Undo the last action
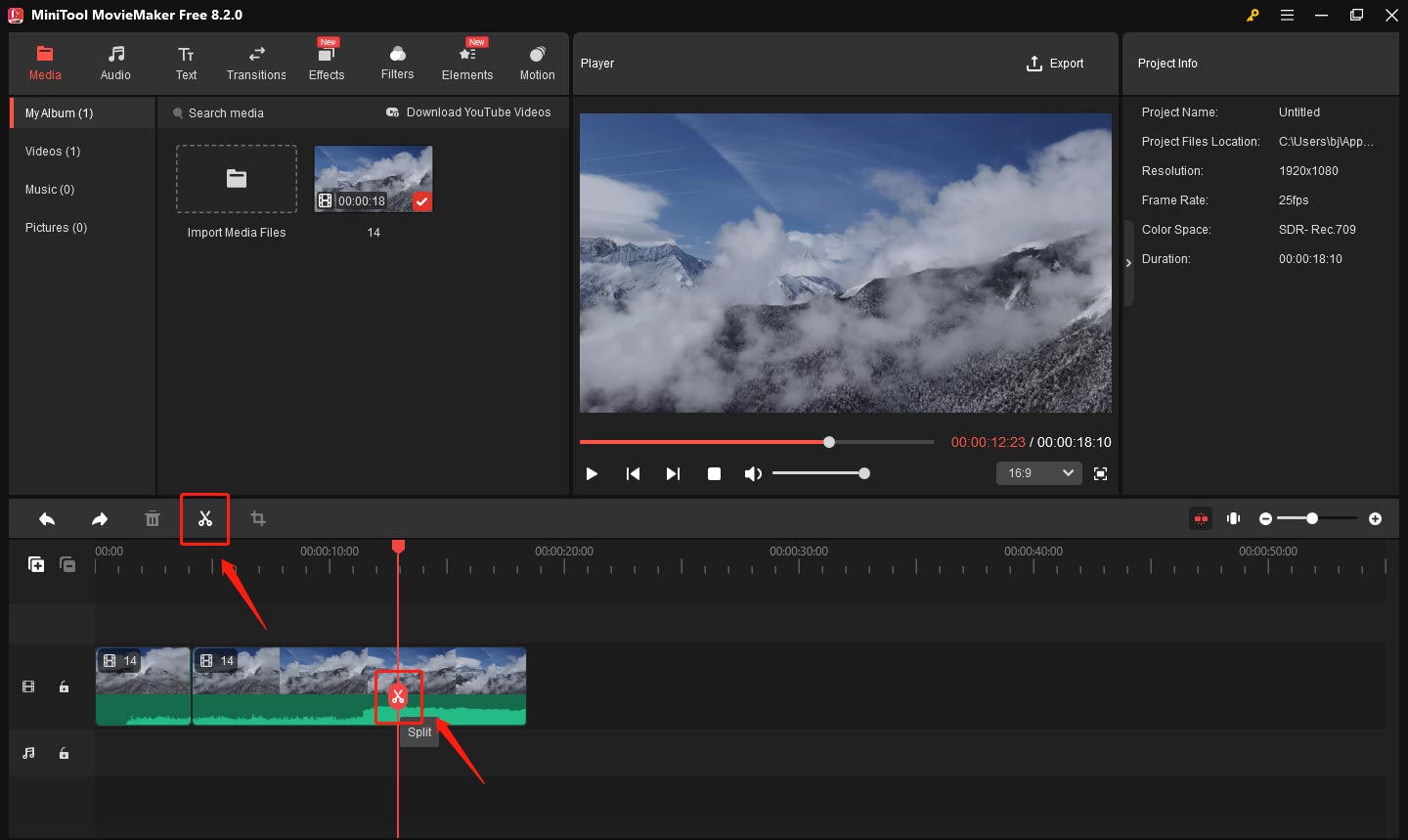 click(47, 519)
